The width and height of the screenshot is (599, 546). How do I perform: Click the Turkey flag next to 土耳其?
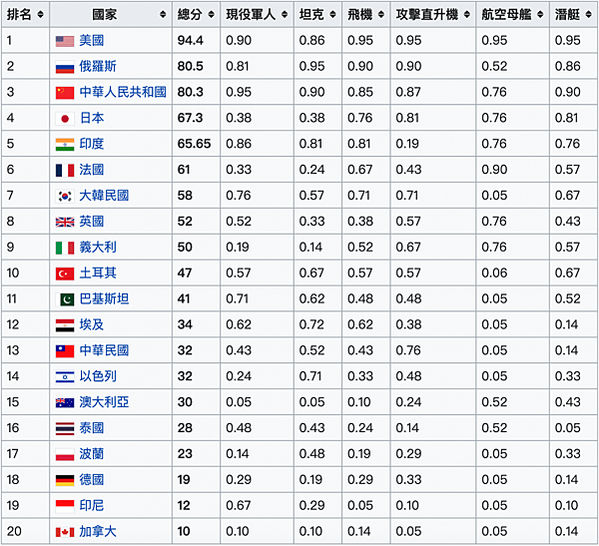[65, 274]
